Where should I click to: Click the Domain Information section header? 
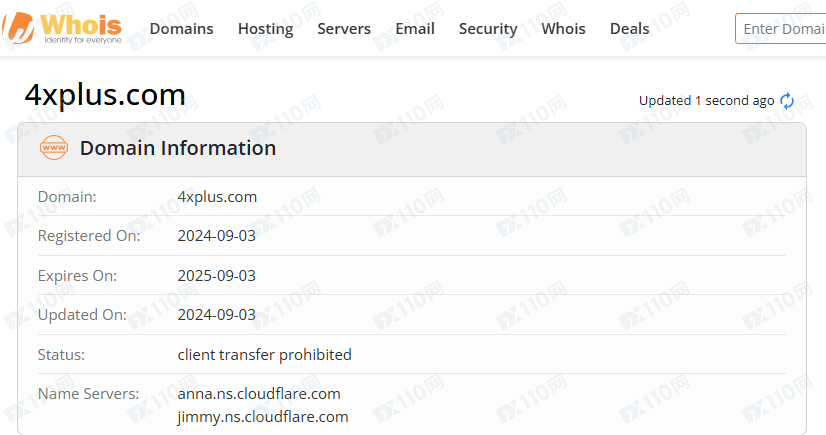click(178, 148)
